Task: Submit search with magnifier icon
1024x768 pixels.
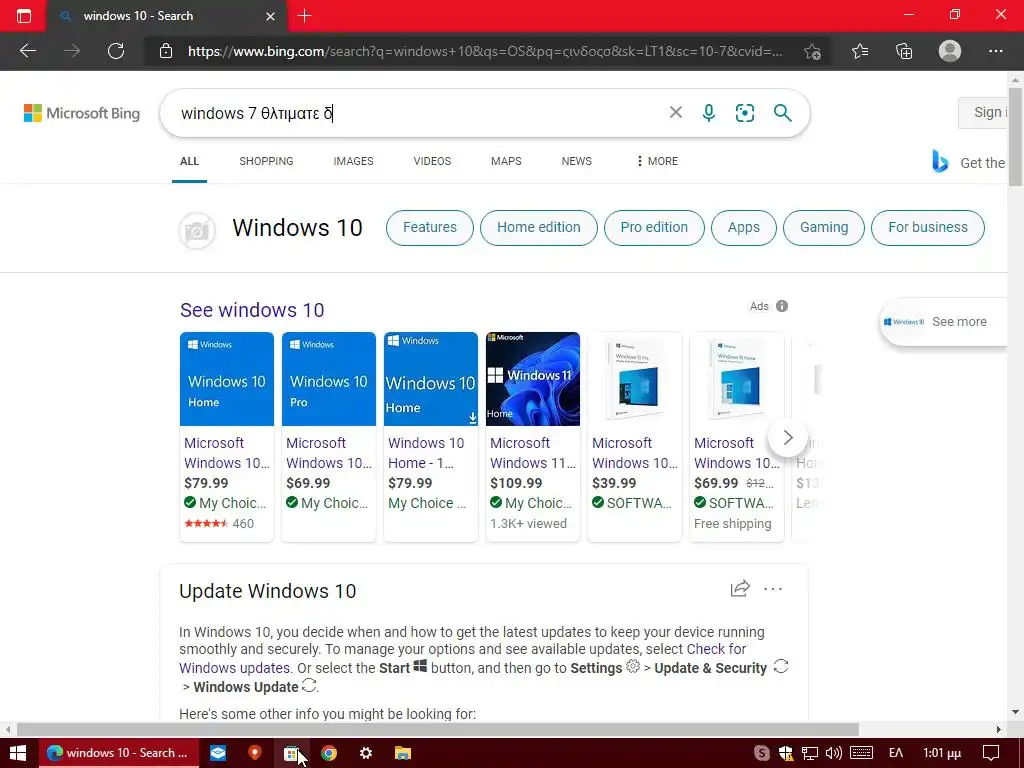Action: coord(782,113)
